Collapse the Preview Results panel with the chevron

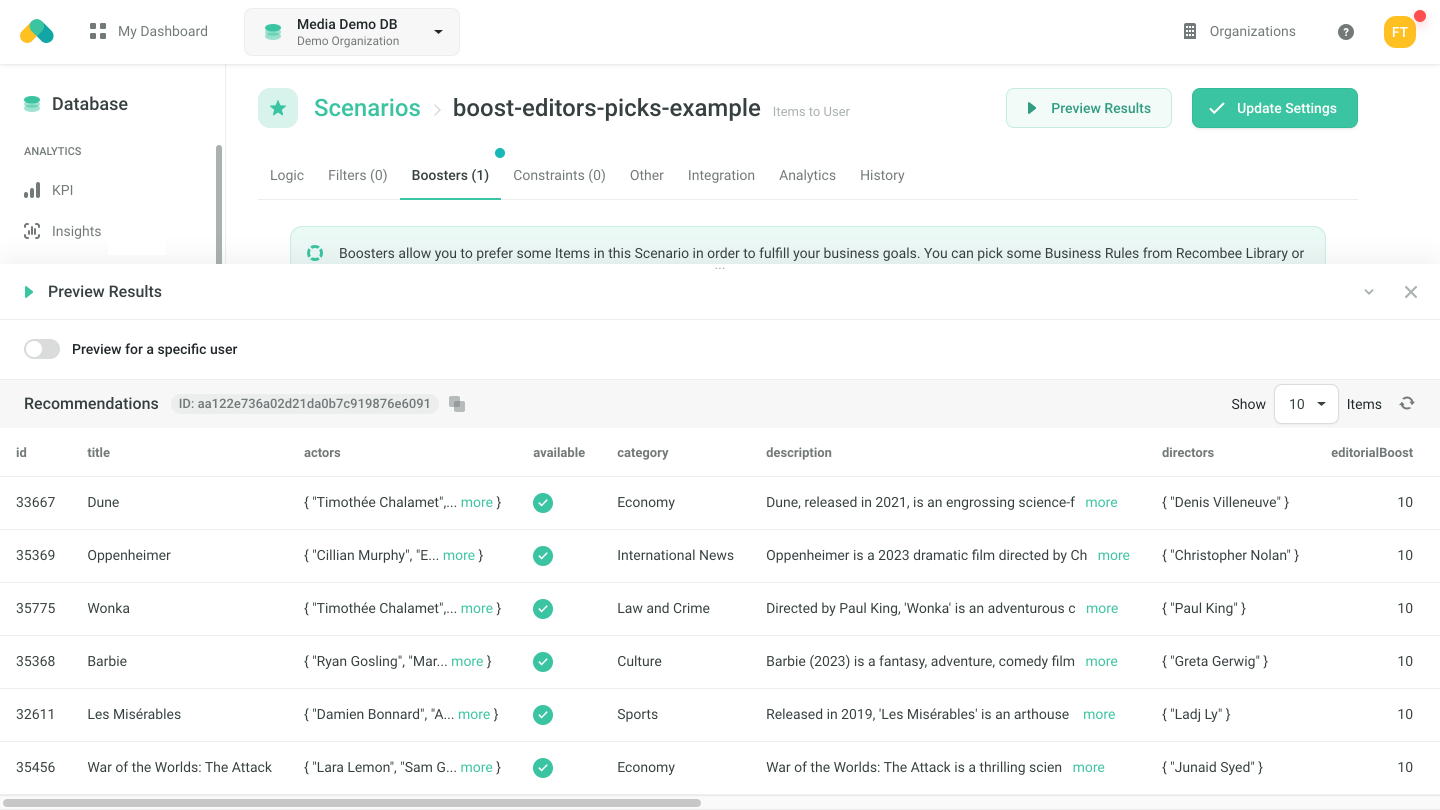pyautogui.click(x=1369, y=292)
